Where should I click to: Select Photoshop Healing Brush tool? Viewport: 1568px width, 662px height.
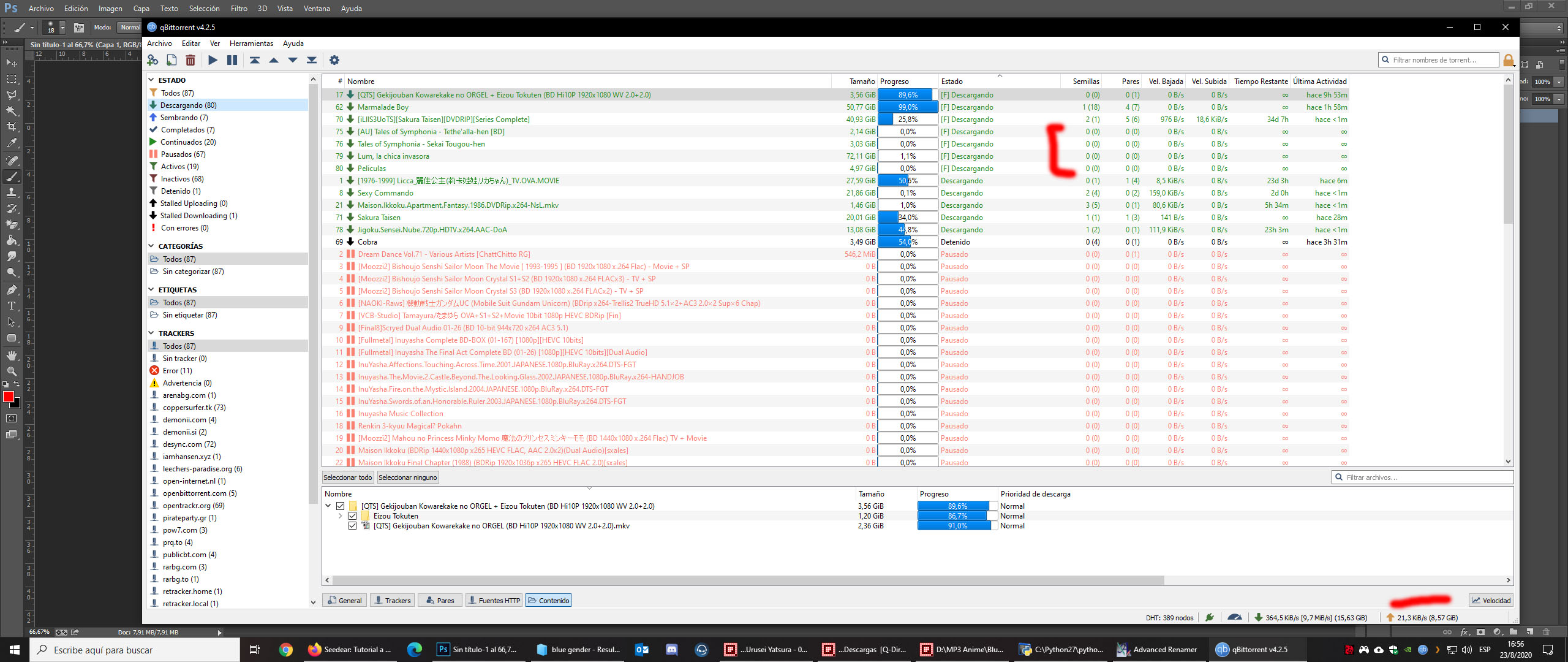(x=12, y=160)
